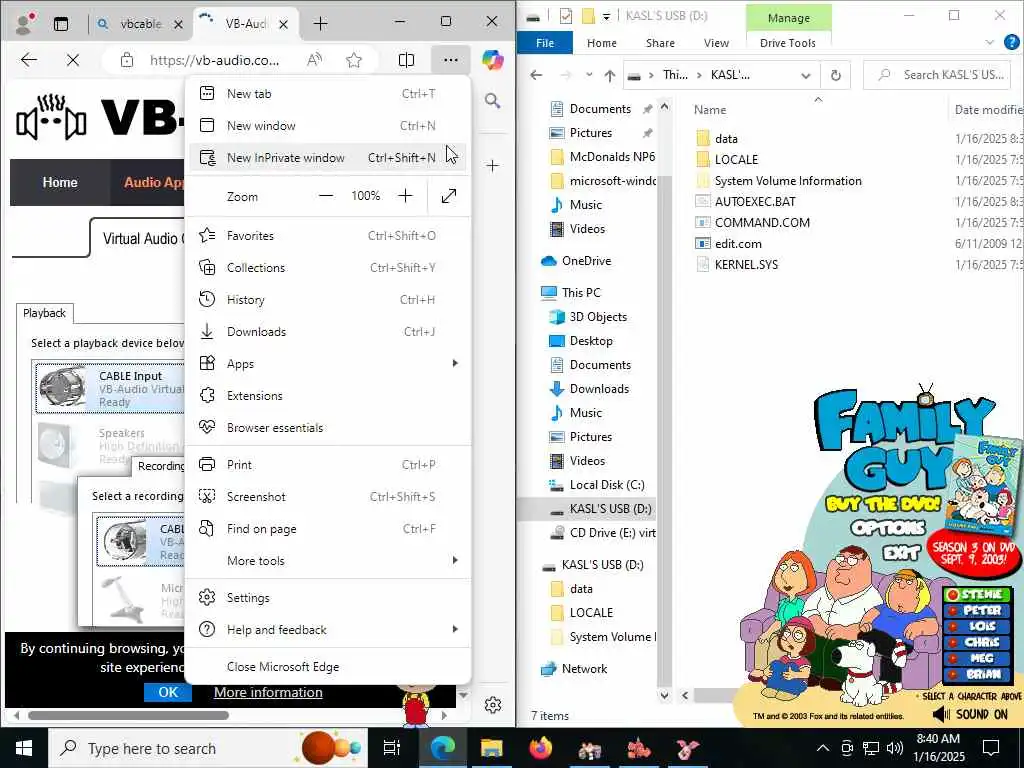Open Edge profile icon

click(25, 24)
